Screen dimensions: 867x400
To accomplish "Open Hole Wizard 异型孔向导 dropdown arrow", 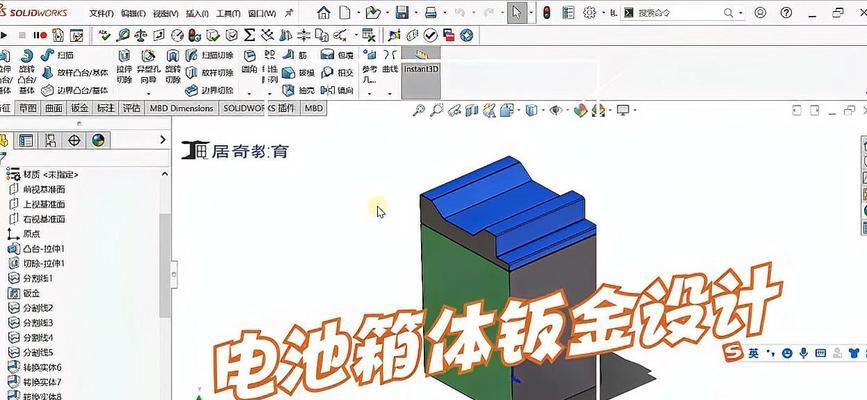I will [x=148, y=94].
